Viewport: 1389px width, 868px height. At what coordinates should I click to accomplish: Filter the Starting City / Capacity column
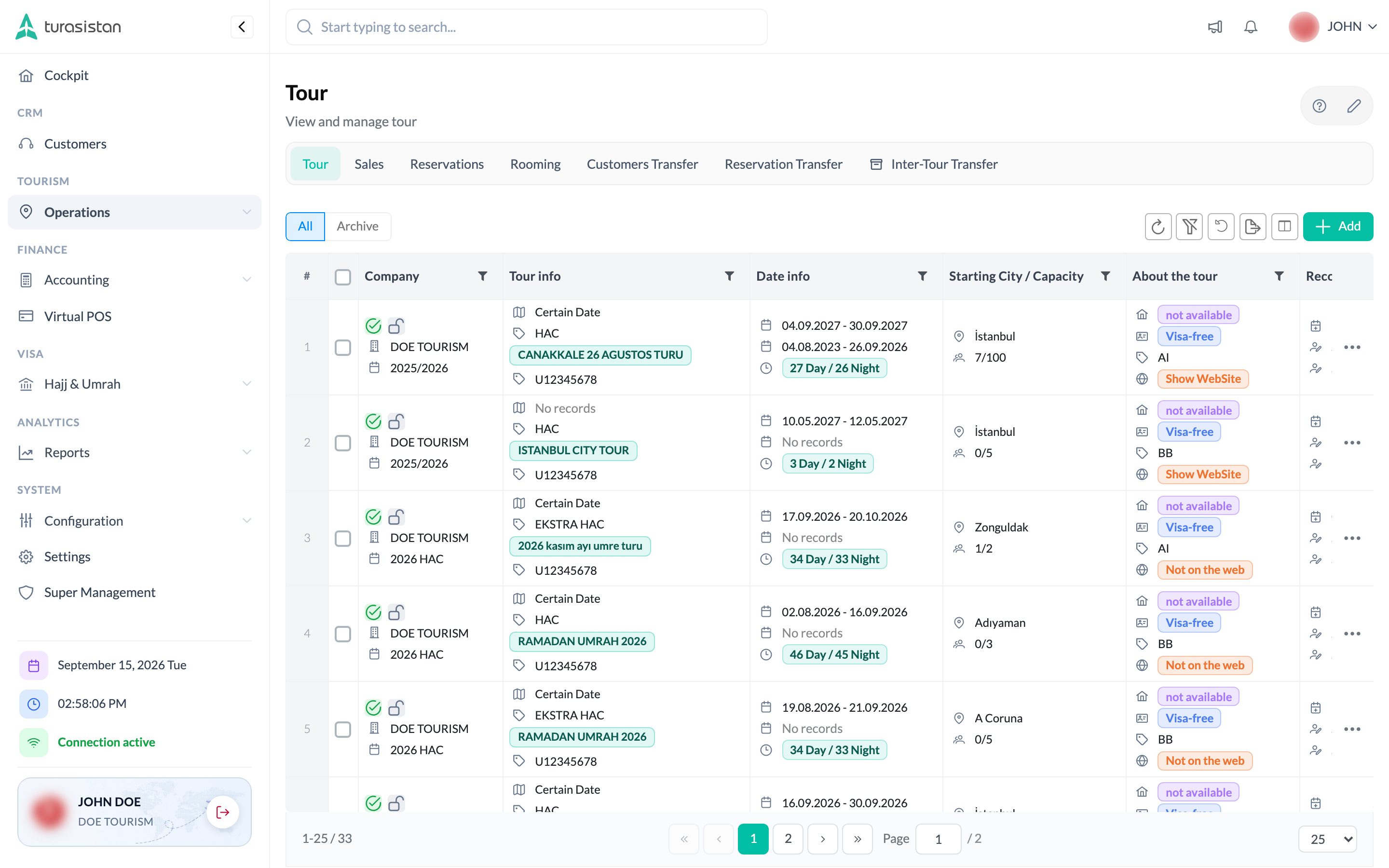pos(1105,276)
